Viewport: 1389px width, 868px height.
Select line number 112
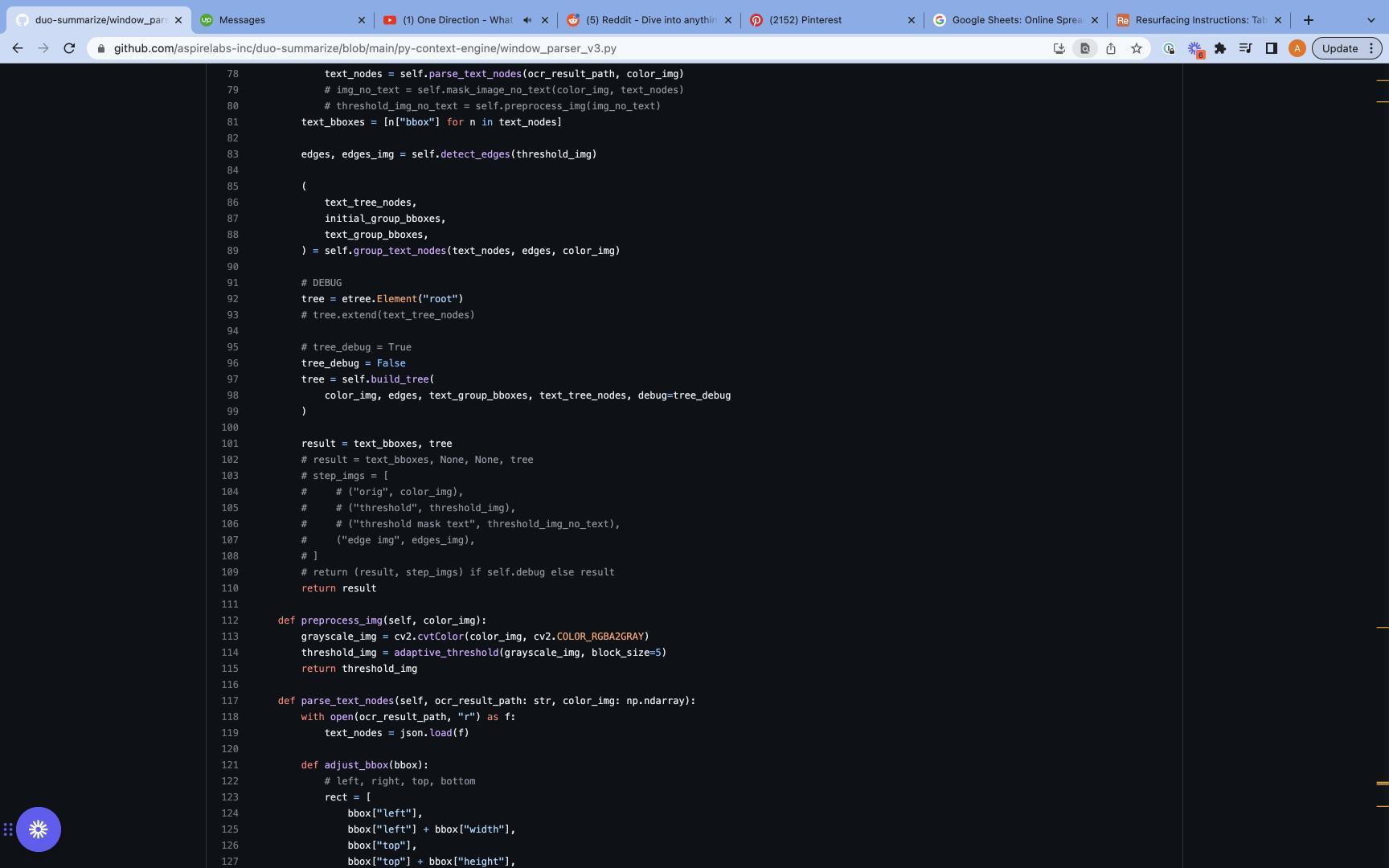[x=229, y=620]
